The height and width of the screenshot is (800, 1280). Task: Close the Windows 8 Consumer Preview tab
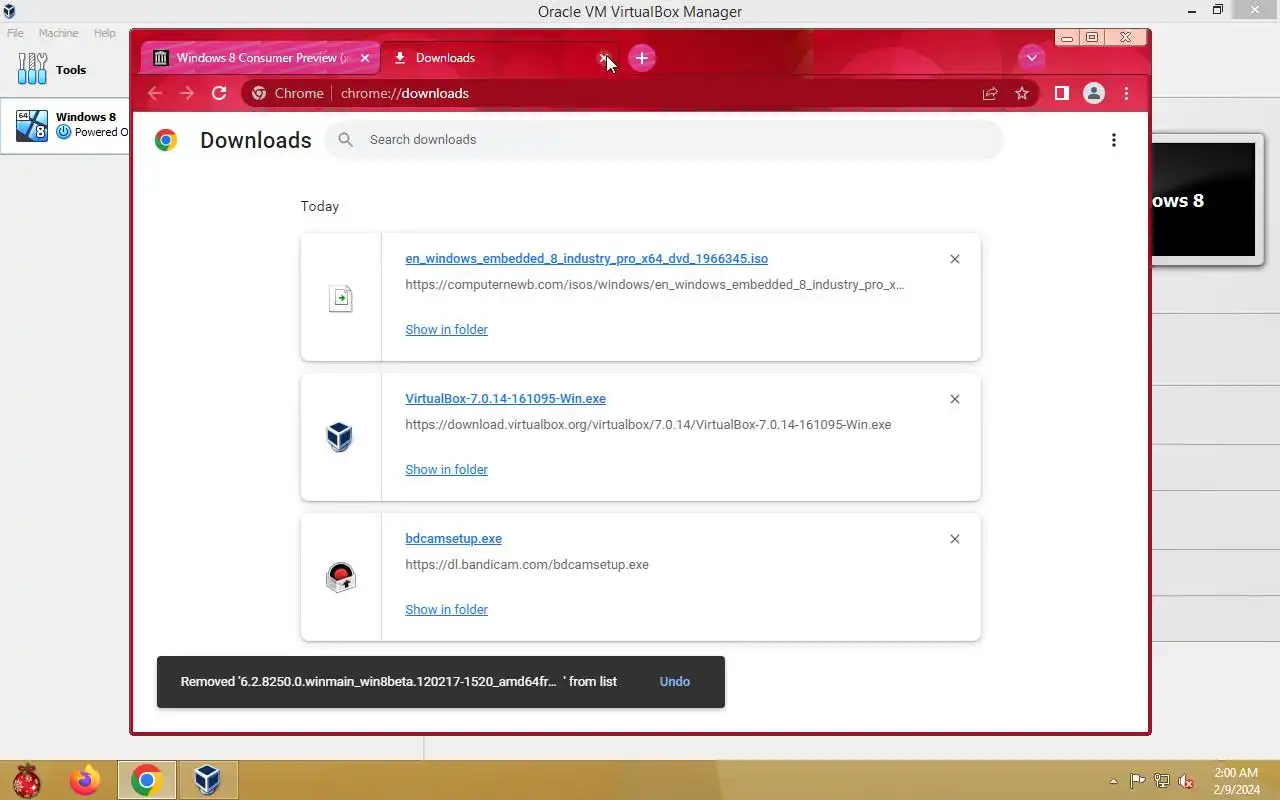click(365, 58)
